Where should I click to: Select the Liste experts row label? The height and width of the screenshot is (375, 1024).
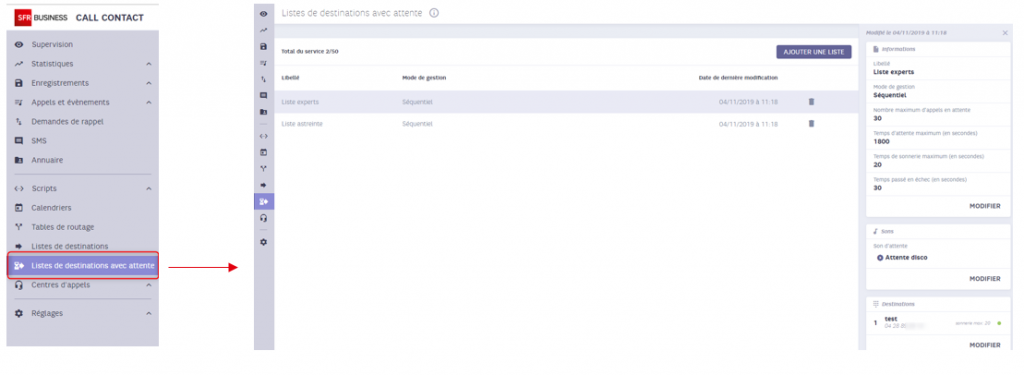point(300,102)
